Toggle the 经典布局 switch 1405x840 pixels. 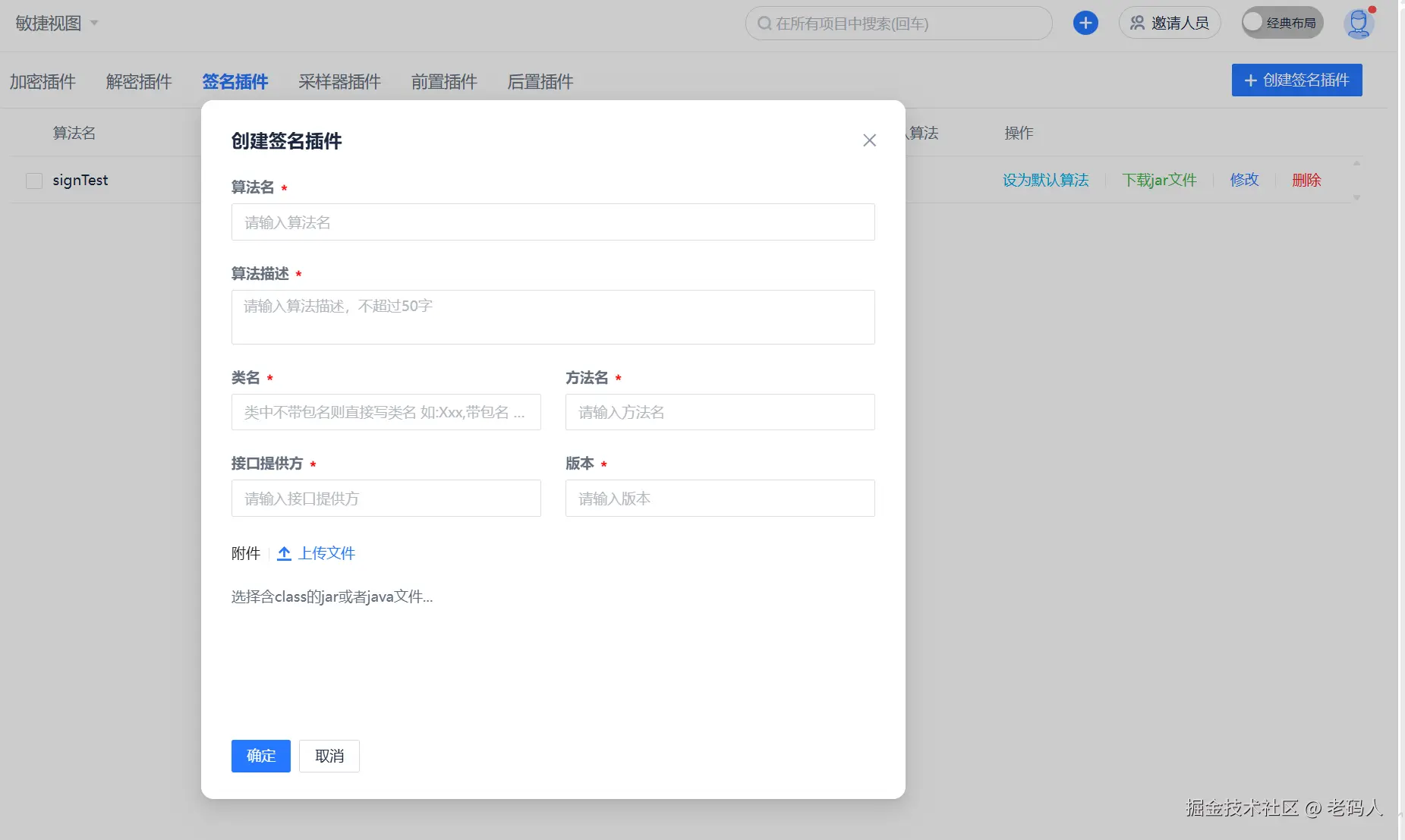(x=1282, y=23)
